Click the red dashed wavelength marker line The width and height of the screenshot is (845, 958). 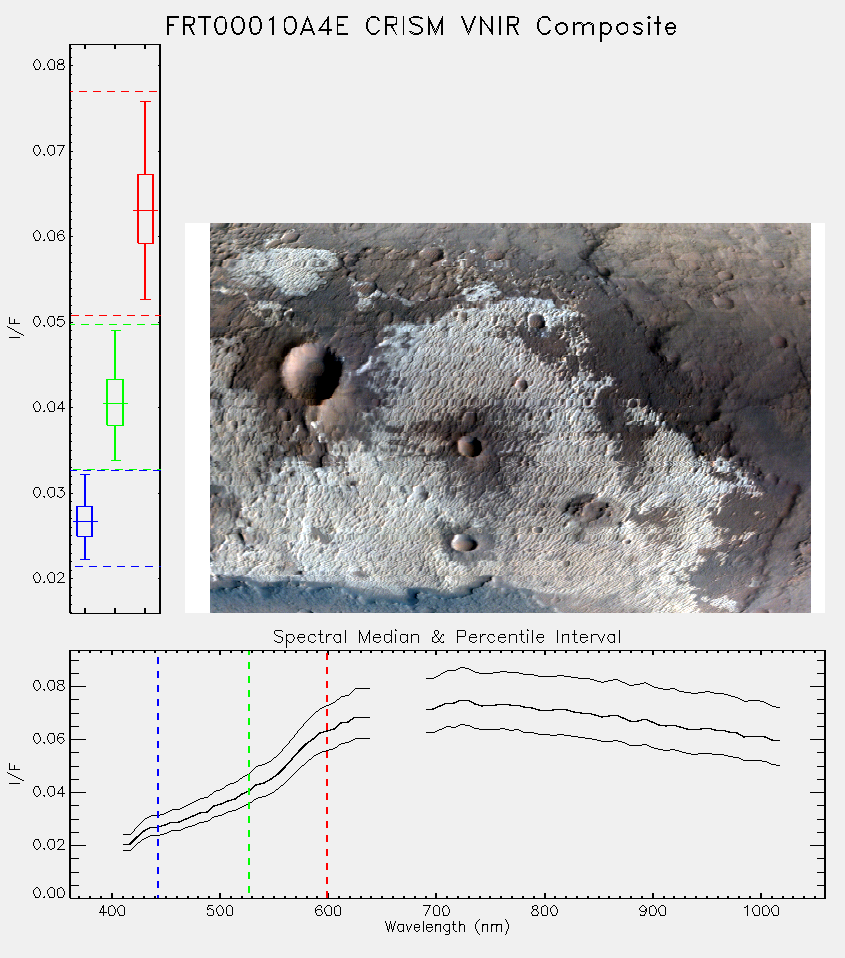pos(327,775)
